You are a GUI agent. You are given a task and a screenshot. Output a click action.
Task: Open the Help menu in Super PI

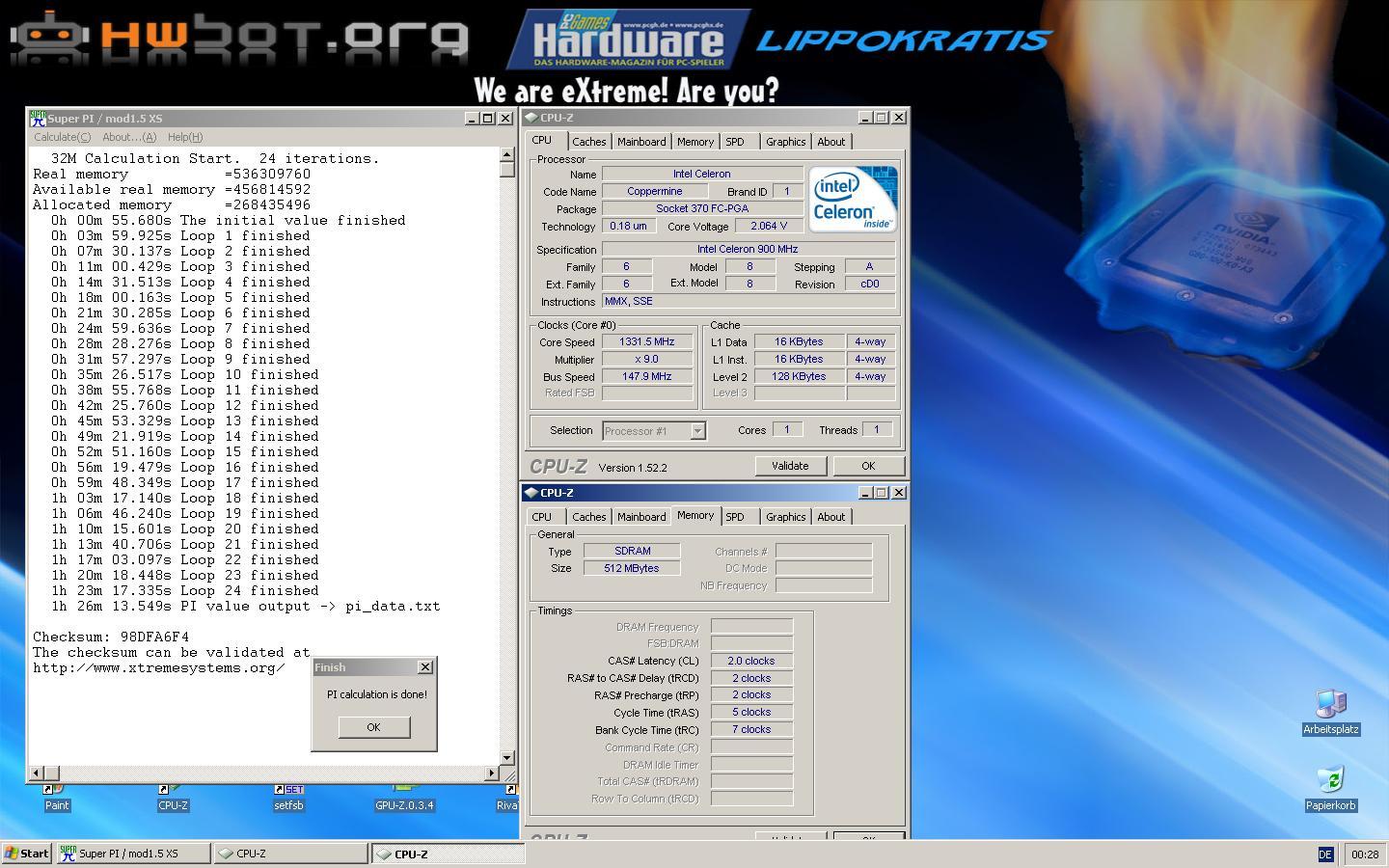pyautogui.click(x=185, y=137)
